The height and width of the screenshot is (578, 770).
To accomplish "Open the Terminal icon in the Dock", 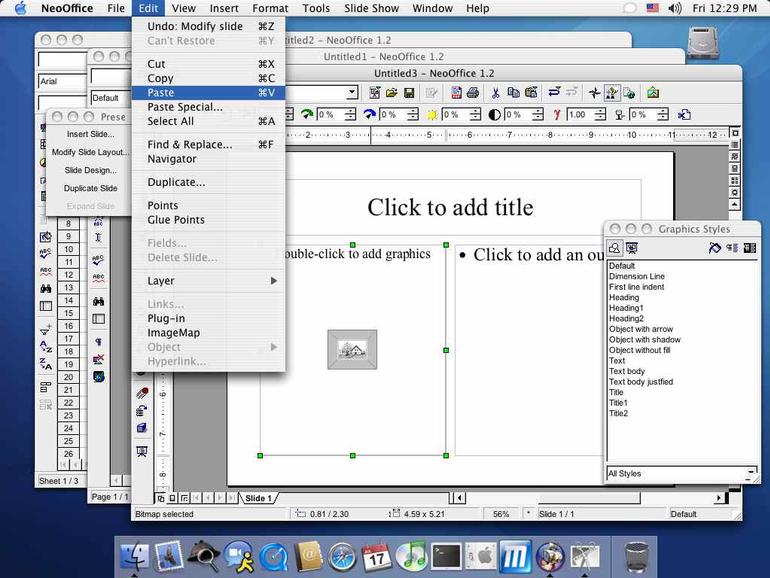I will click(x=446, y=557).
